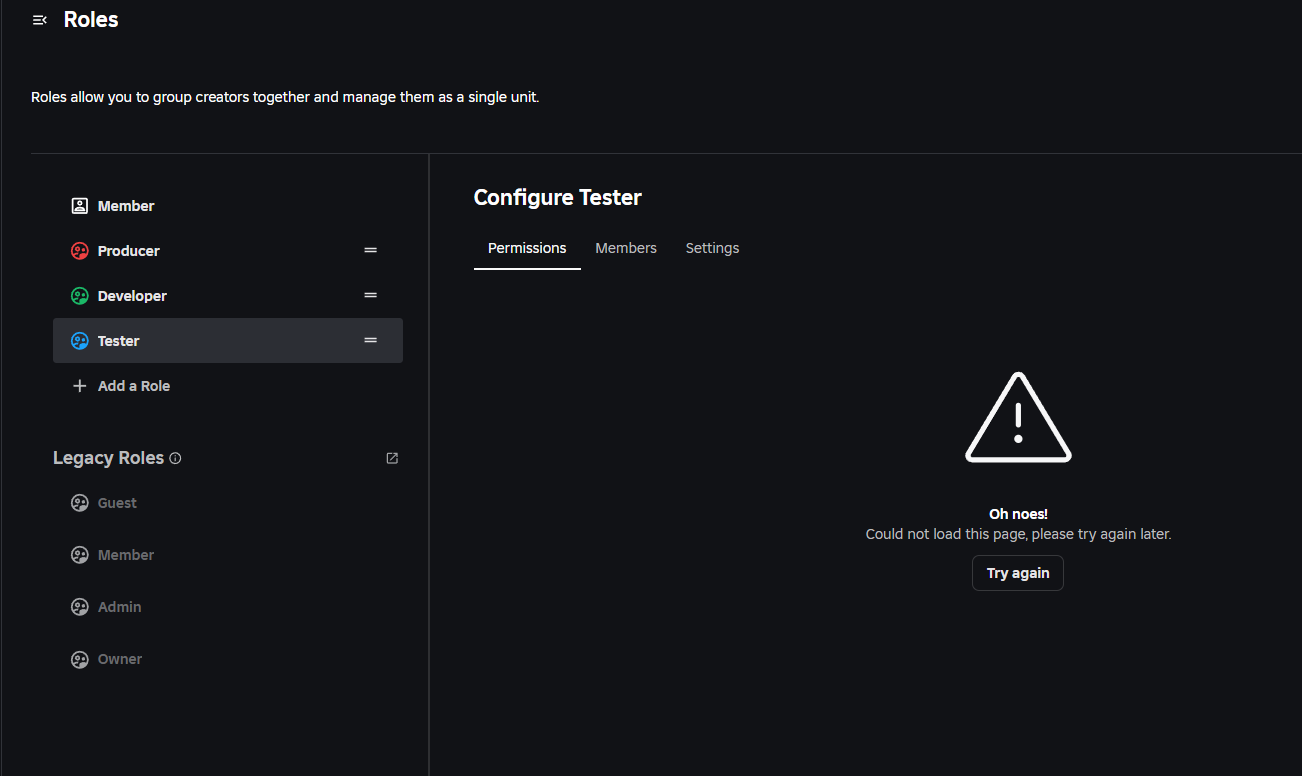The image size is (1302, 776).
Task: Select the legacy Owner role
Action: point(120,659)
